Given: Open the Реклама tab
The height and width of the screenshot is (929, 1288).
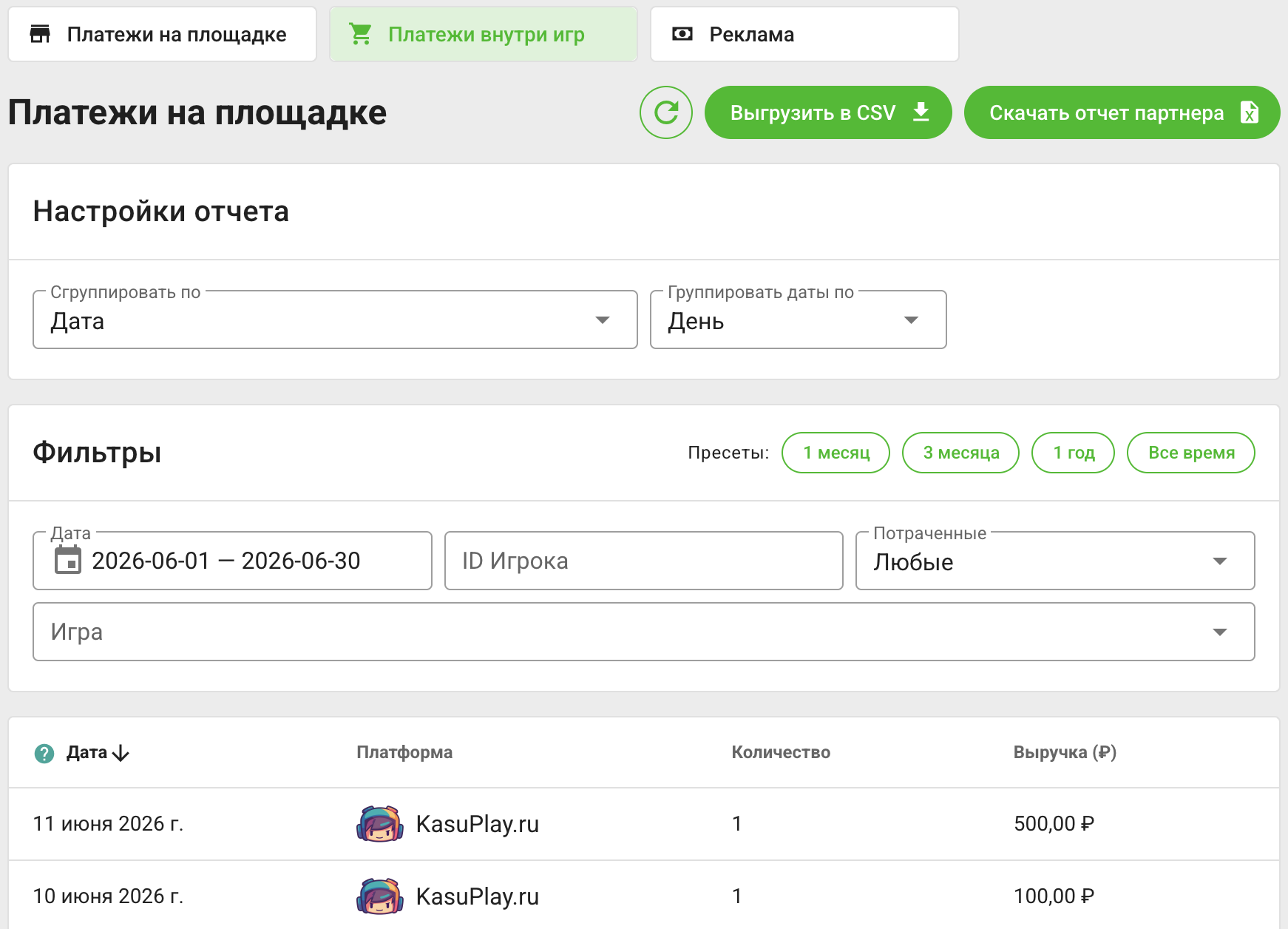Looking at the screenshot, I should coord(804,34).
